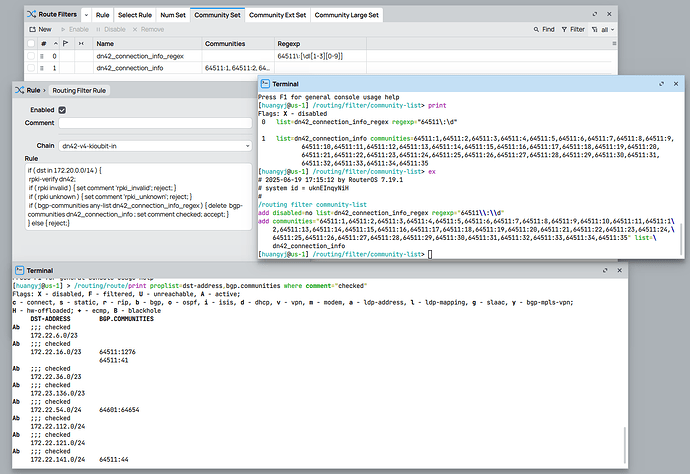Image resolution: width=690 pixels, height=474 pixels.
Task: Click the lower Terminal vertical scrollbar
Action: point(625,445)
